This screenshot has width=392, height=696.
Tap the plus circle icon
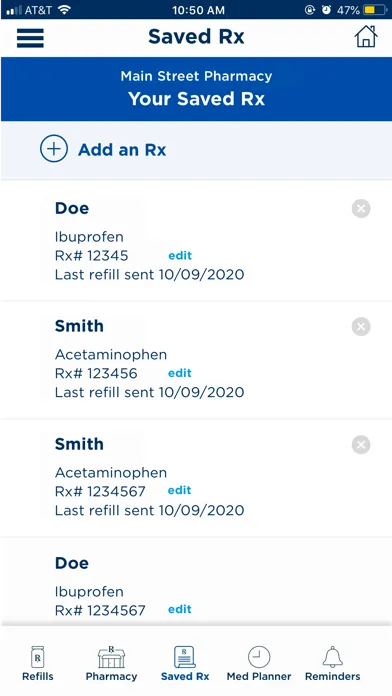click(x=54, y=149)
